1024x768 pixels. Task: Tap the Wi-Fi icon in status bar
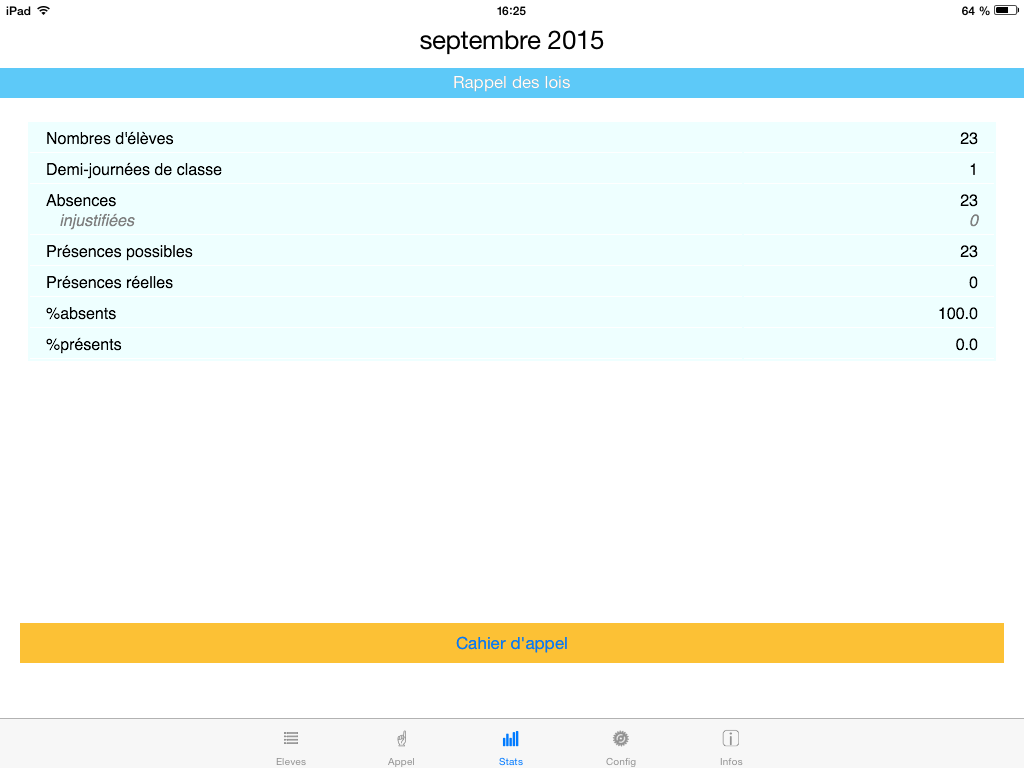[43, 10]
